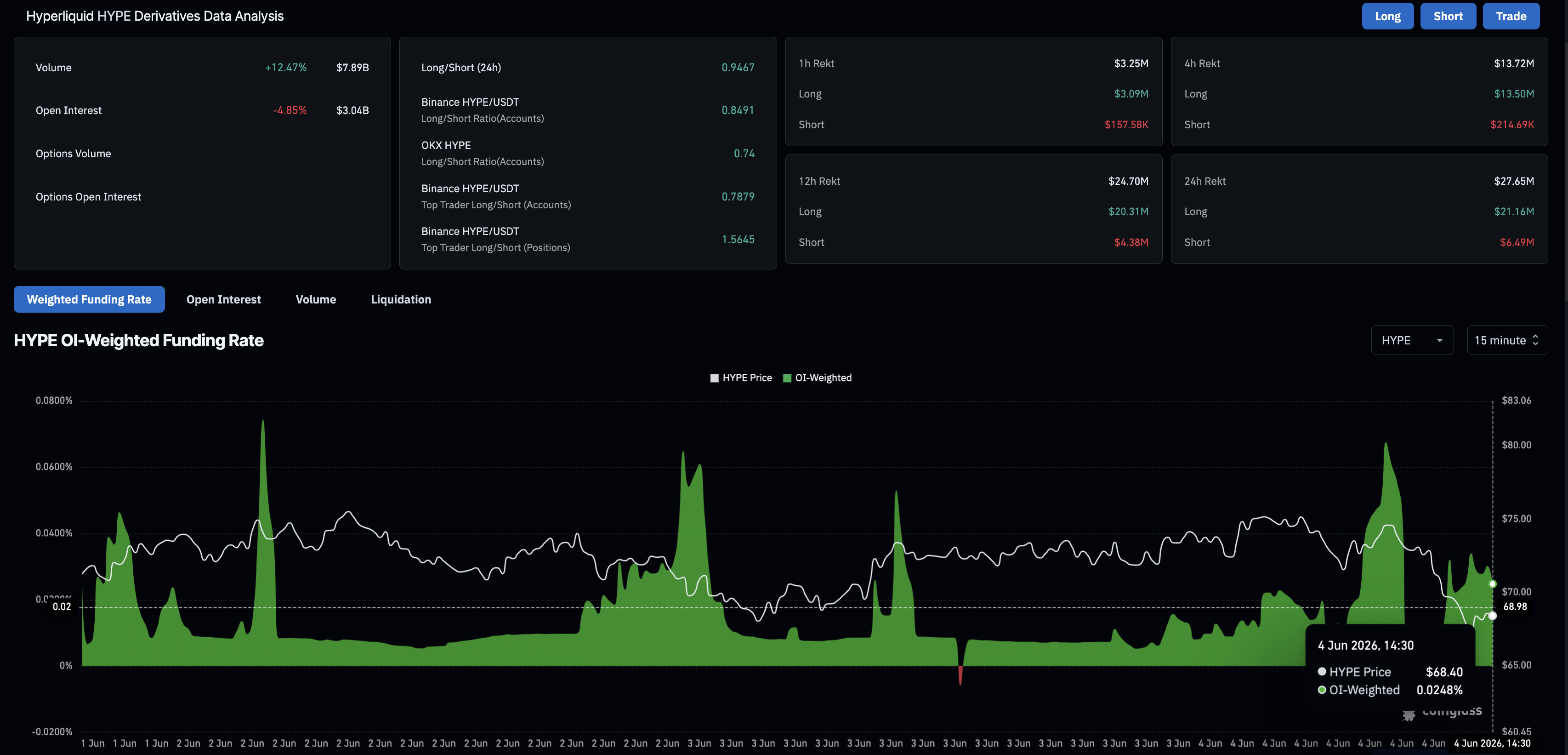Click 4h Rekt short value $214.69K
Screen dimensions: 1568x755
pos(1512,125)
